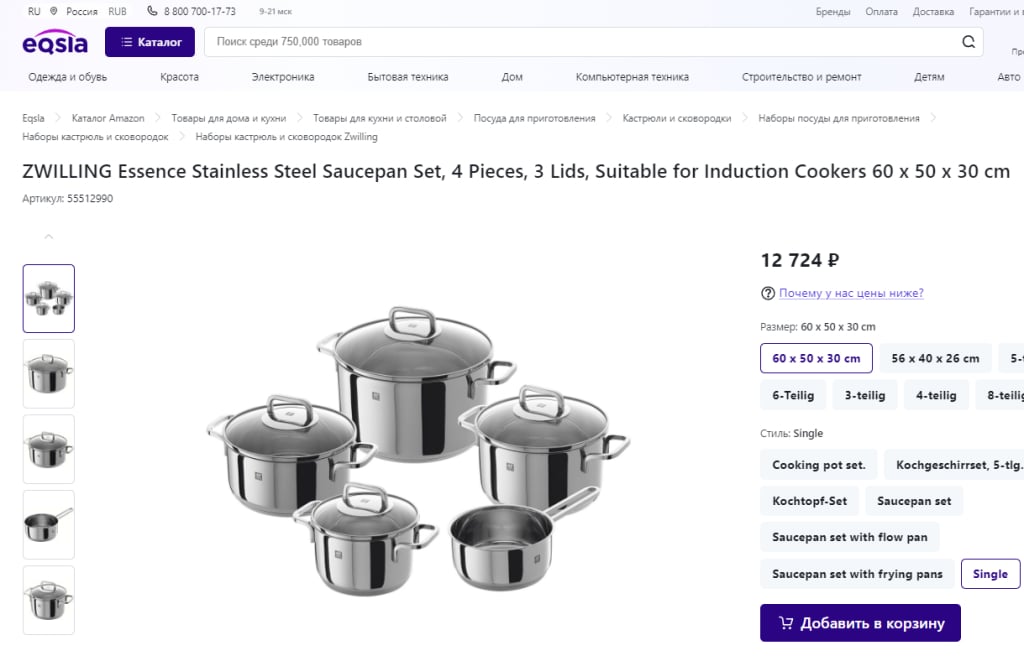1024x656 pixels.
Task: Choose the Cooking pot set. style
Action: click(818, 465)
